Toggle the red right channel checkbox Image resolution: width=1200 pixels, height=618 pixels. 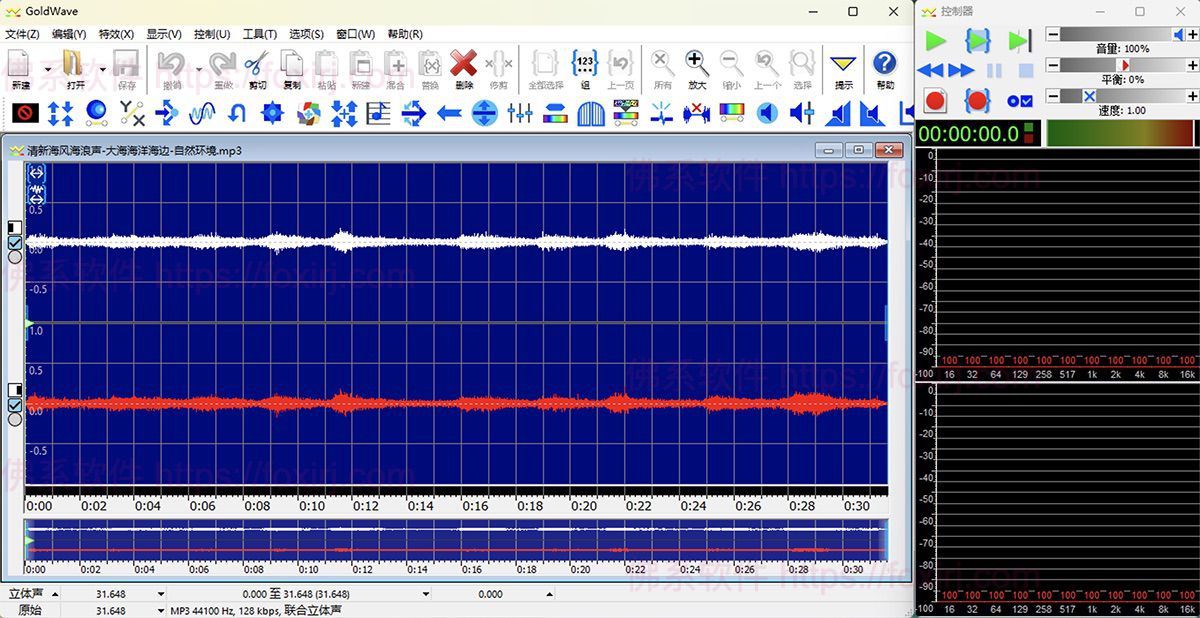[x=15, y=405]
